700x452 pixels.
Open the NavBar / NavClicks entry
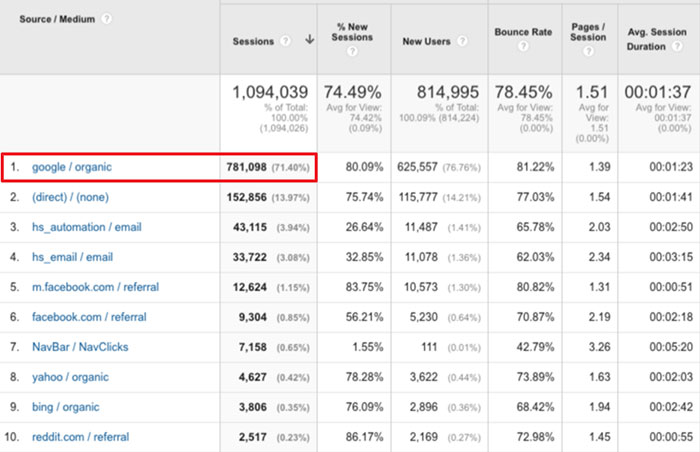pos(80,347)
